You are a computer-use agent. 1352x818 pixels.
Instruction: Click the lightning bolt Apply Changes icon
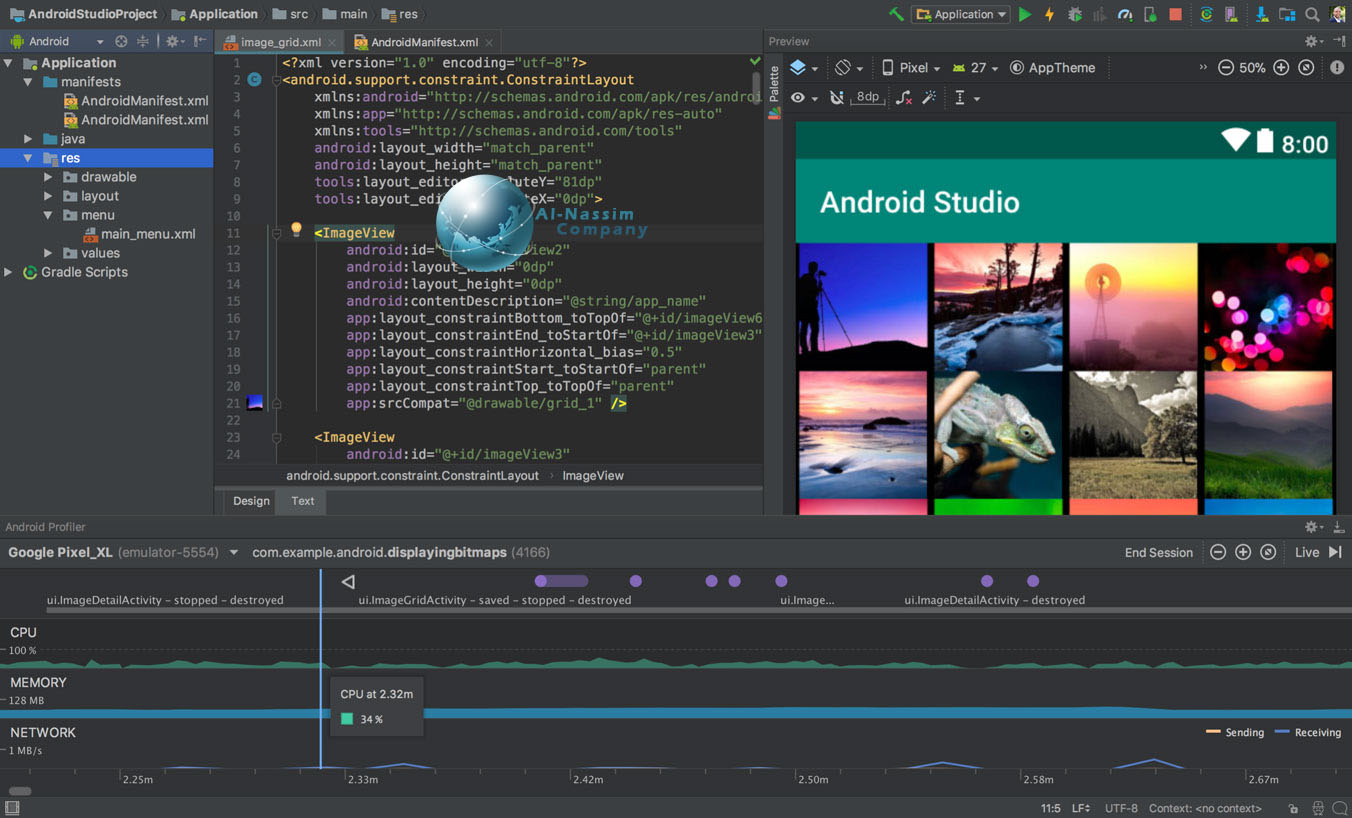point(1049,14)
